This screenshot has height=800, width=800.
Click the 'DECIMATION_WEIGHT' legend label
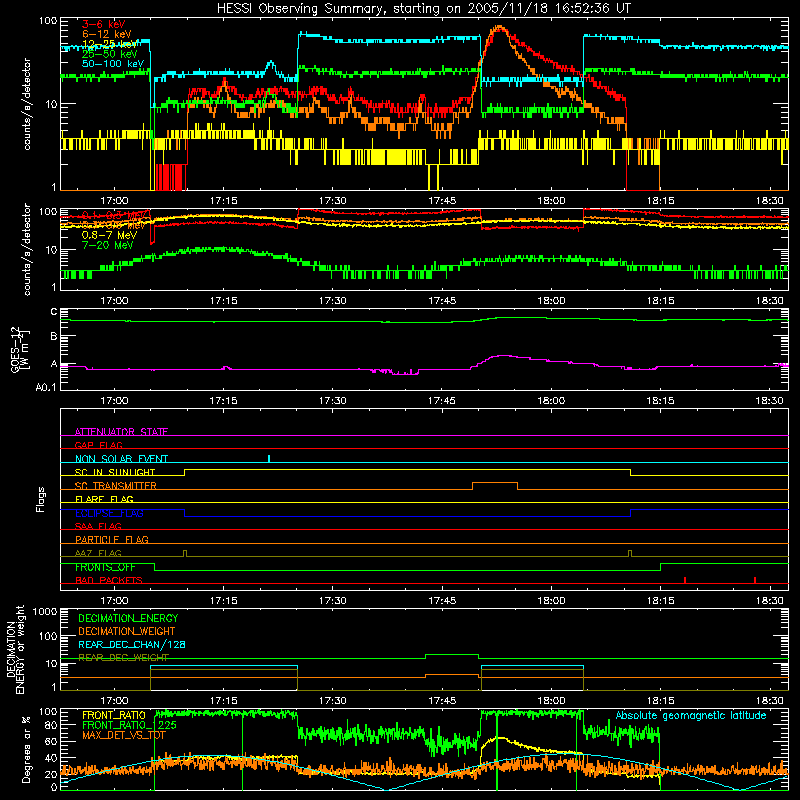click(127, 631)
